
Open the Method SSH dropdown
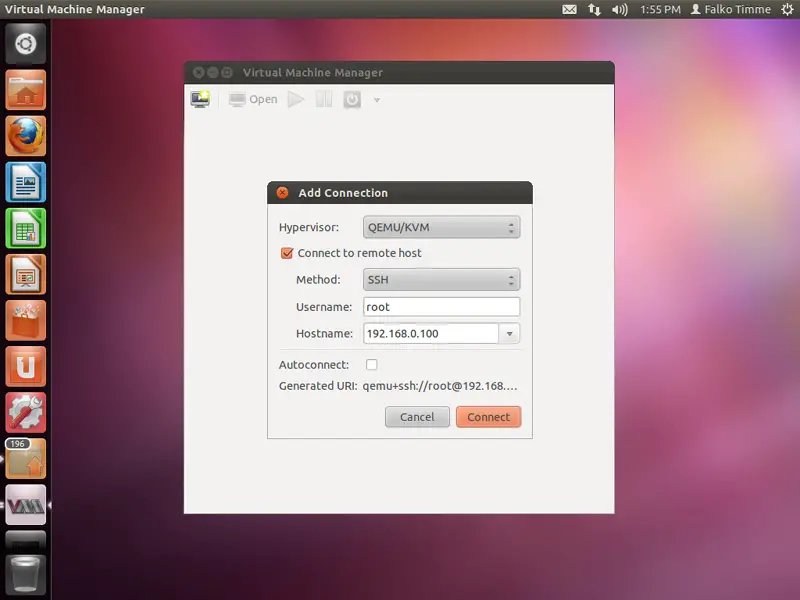coord(441,280)
